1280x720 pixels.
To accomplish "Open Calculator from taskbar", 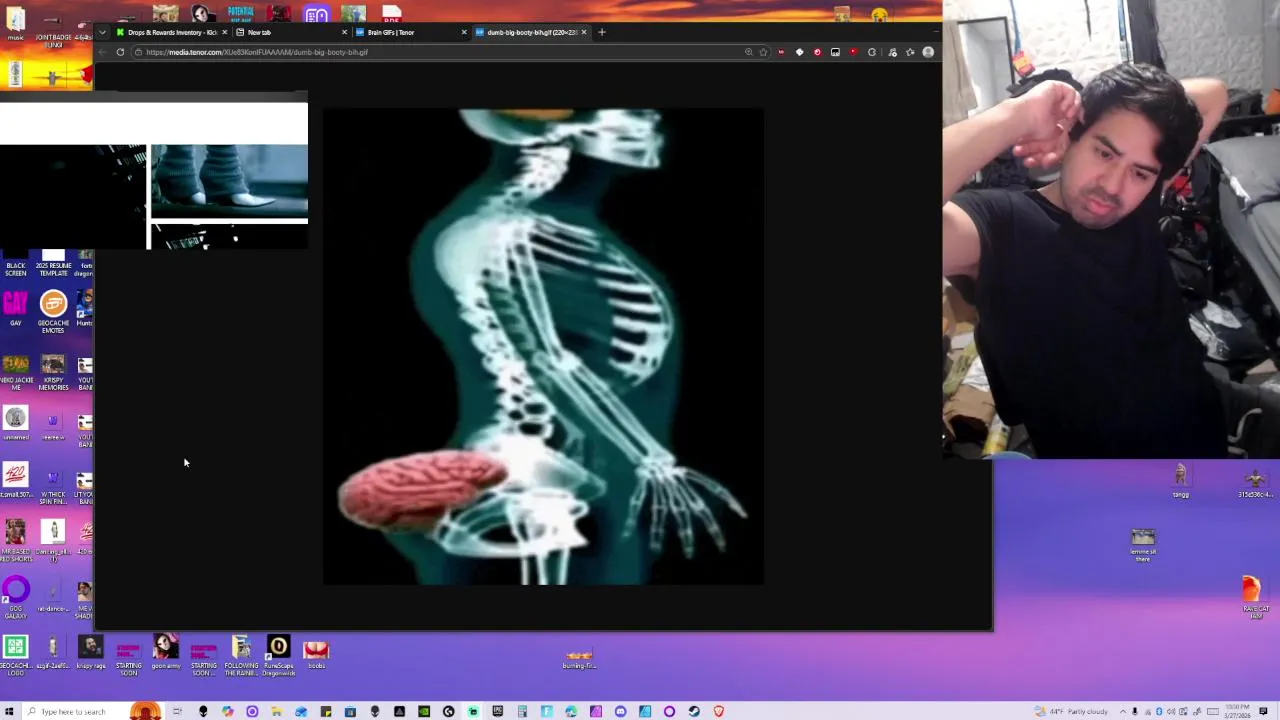I will point(522,711).
